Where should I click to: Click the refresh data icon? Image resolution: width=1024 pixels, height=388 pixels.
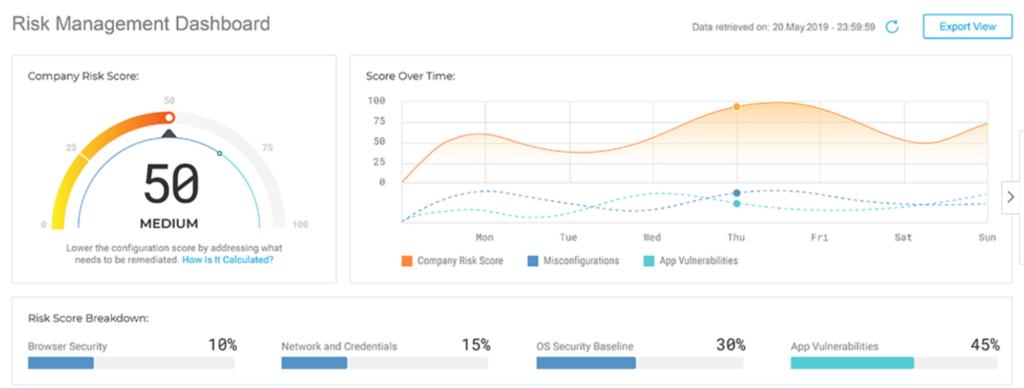892,27
